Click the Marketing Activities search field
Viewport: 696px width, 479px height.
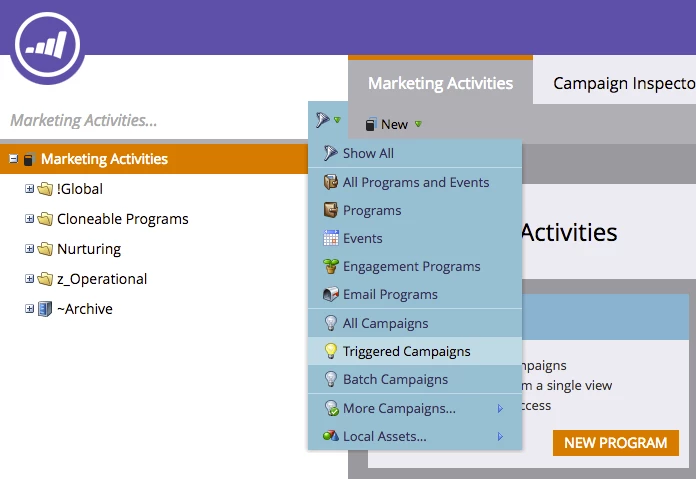[154, 120]
